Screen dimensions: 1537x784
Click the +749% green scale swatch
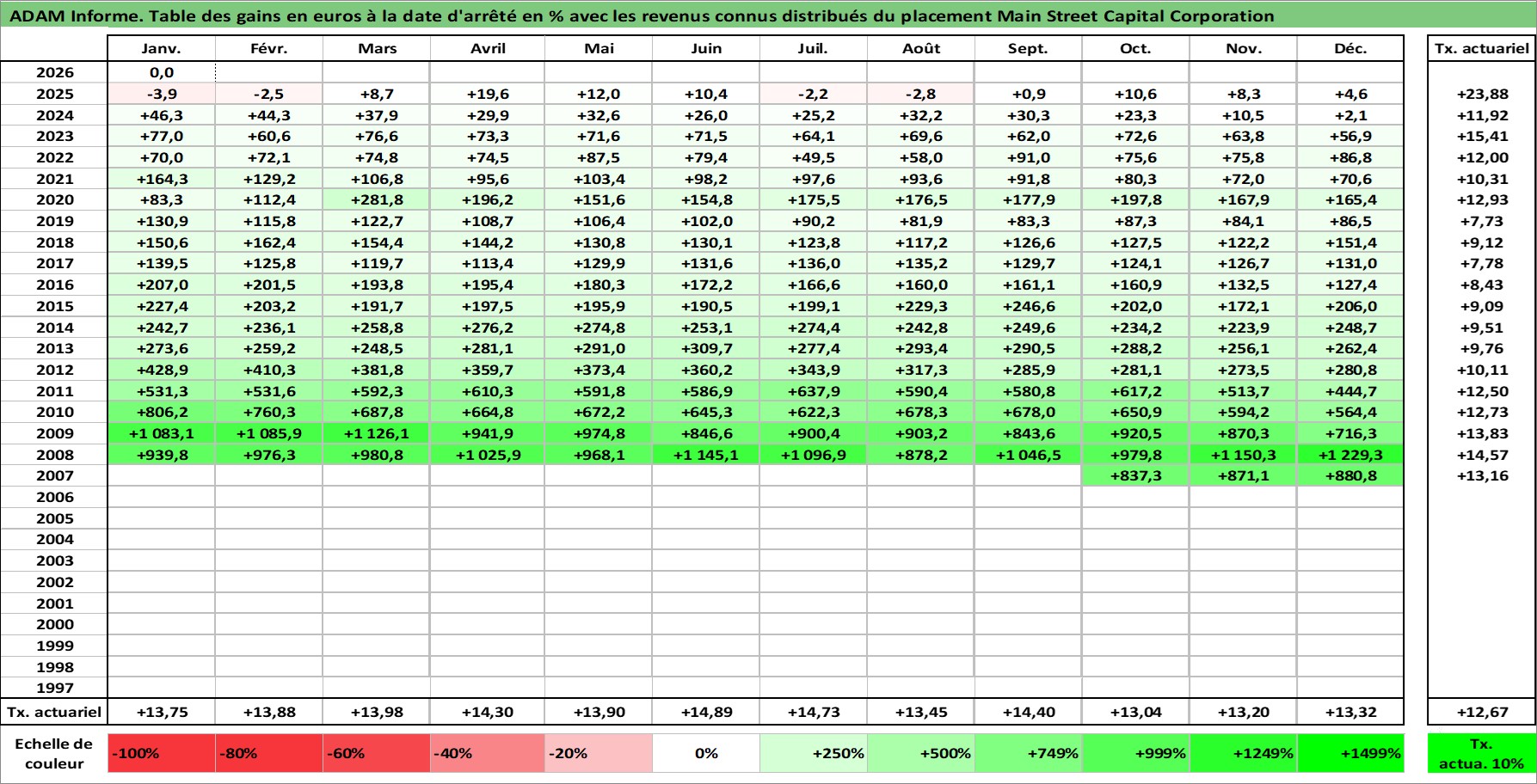[1029, 753]
